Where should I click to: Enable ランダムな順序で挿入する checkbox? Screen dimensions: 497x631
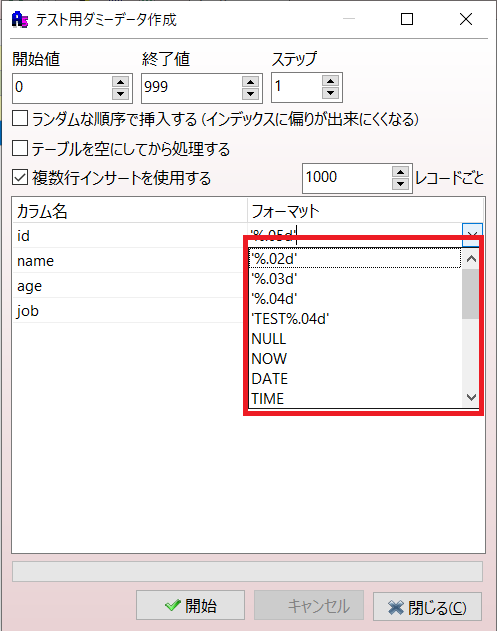(x=20, y=119)
